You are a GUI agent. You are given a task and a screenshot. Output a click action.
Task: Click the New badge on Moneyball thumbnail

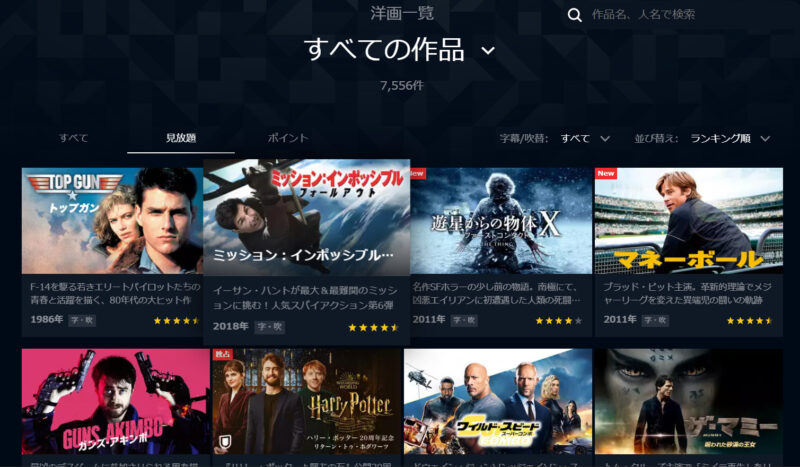point(606,174)
